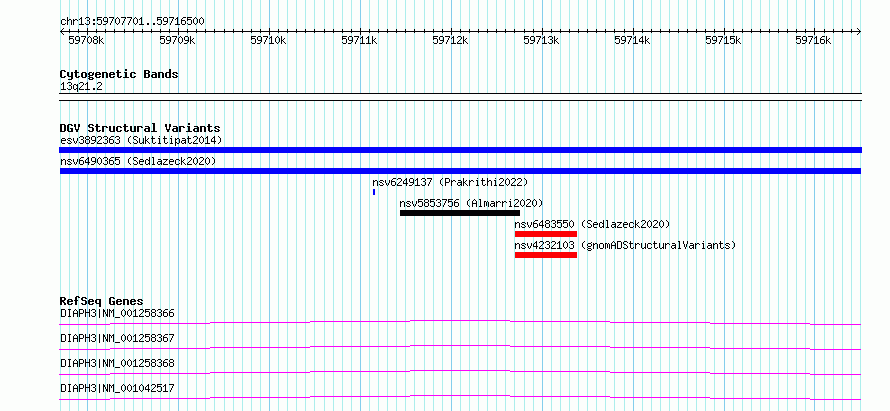Screen dimensions: 890x411
Task: Click the magenta NM_001042517 transcript line
Action: click(x=460, y=397)
